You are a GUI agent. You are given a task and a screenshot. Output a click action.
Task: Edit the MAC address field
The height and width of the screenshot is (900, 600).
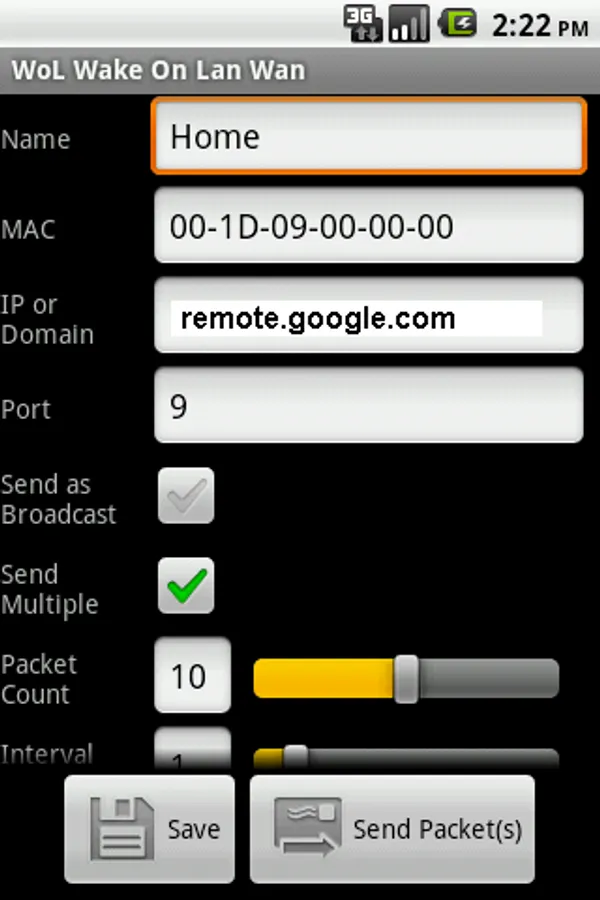(369, 226)
